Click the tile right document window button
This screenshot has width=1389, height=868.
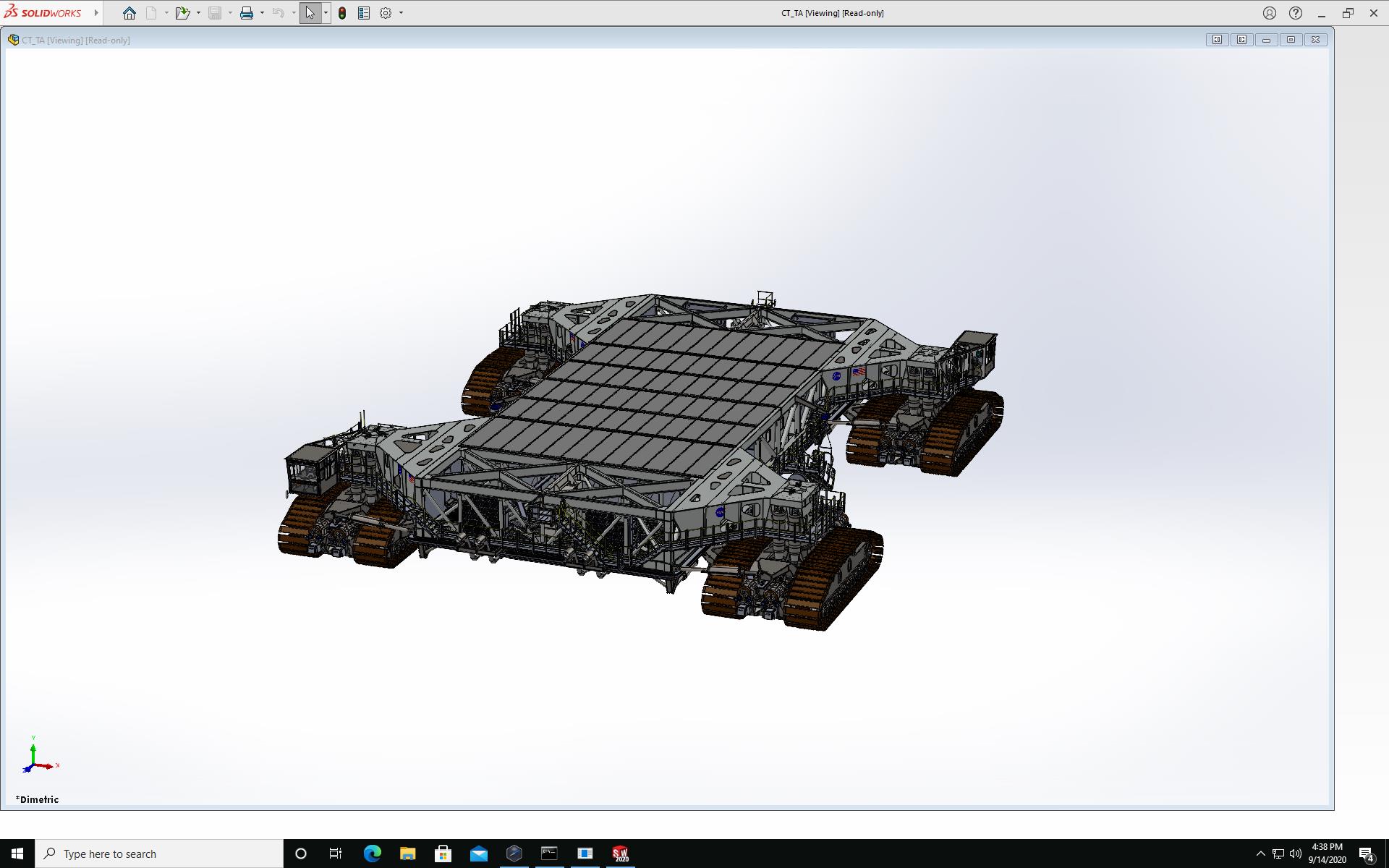(x=1241, y=40)
